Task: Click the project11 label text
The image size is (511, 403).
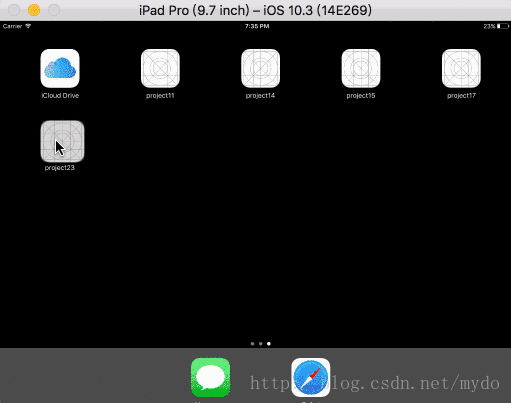Action: point(160,96)
